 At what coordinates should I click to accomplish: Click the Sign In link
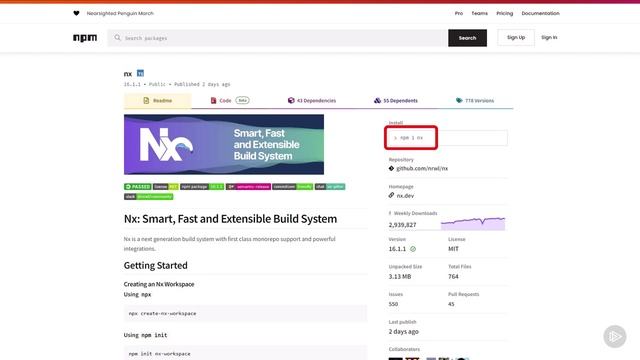pos(549,38)
